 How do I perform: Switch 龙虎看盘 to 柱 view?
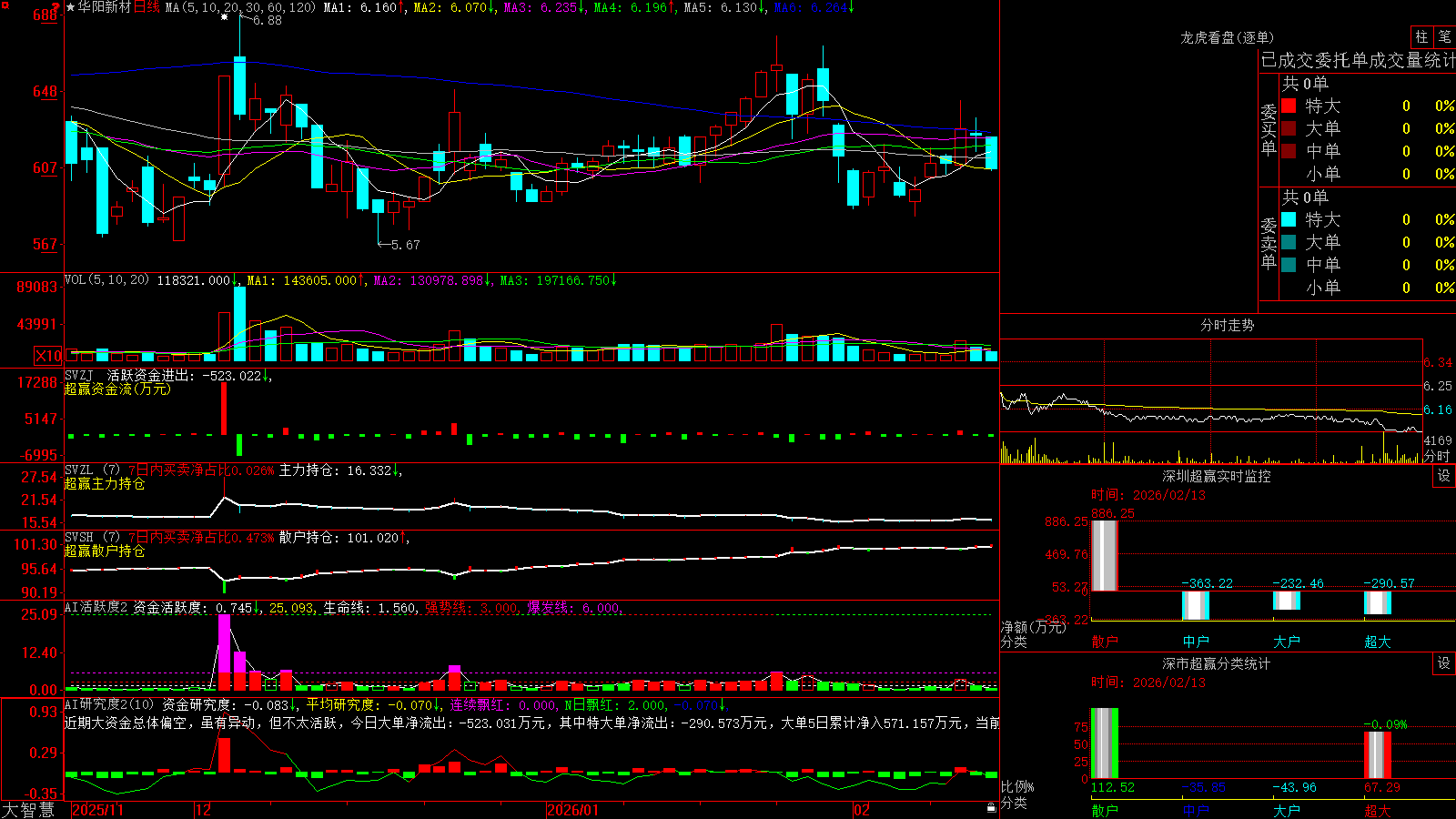(1421, 36)
